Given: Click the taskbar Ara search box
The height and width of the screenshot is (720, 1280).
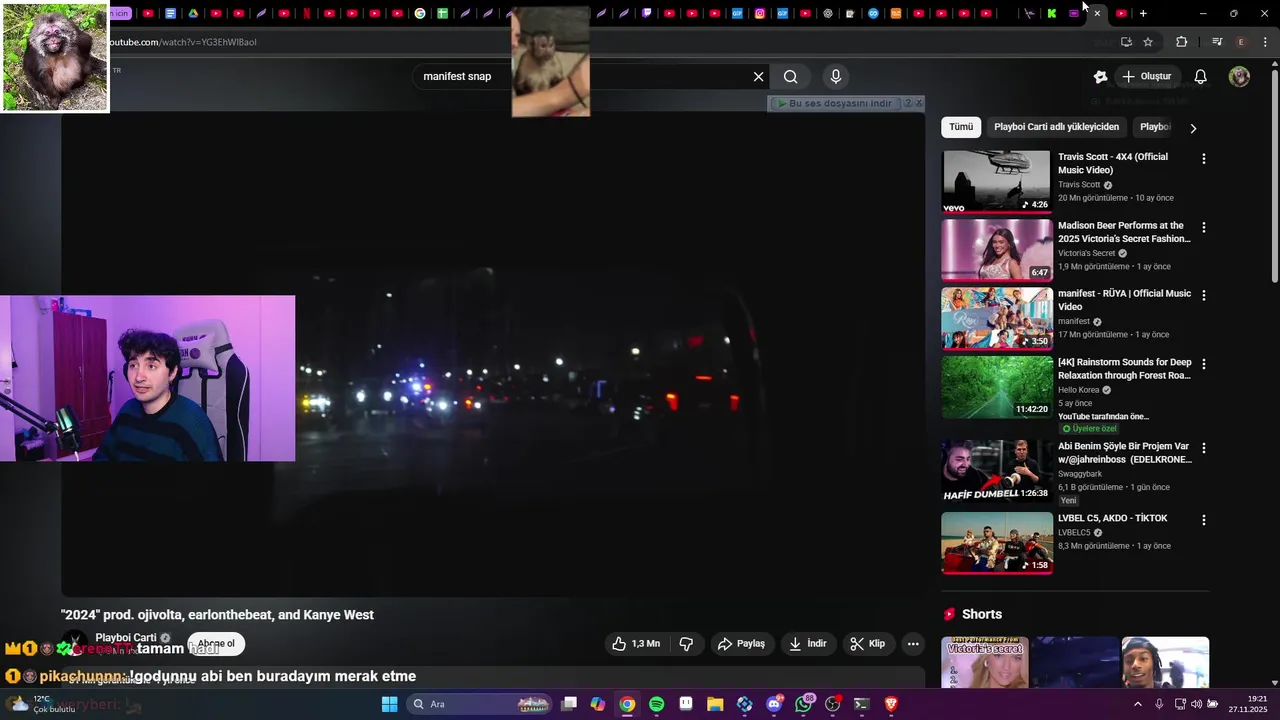Looking at the screenshot, I should point(481,704).
